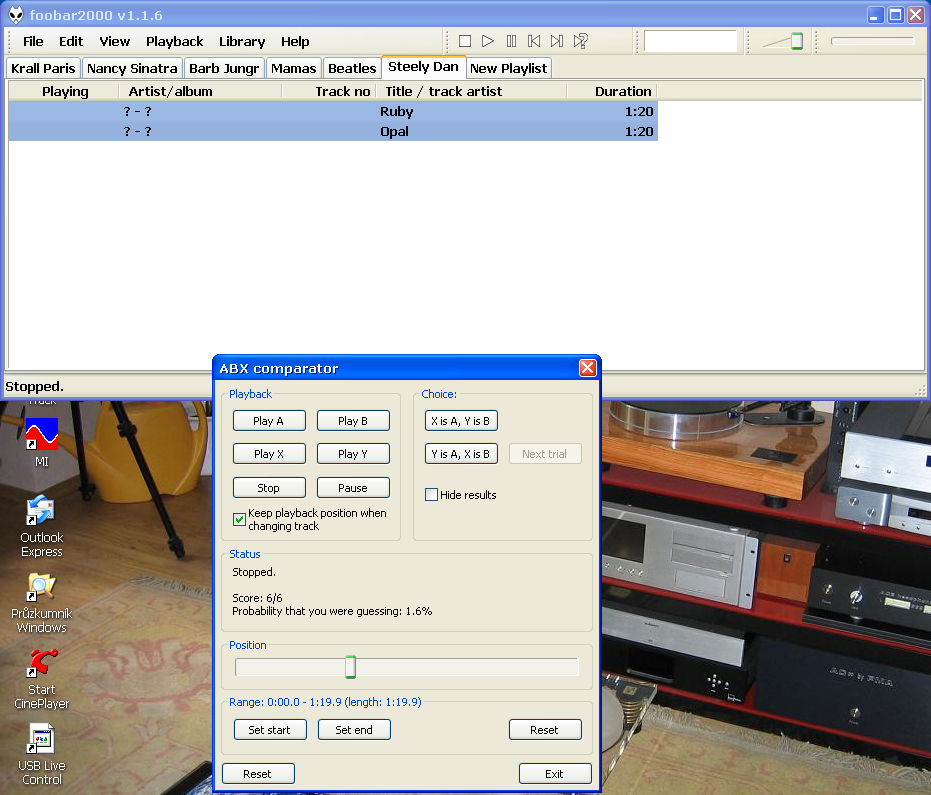Switch to the Barb Jungr playlist tab
The height and width of the screenshot is (795, 931).
pyautogui.click(x=224, y=68)
